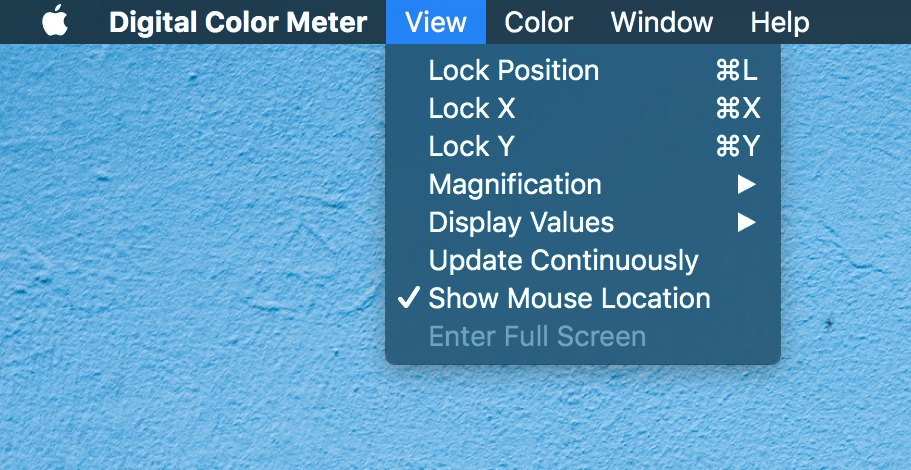Expand the Display Values submenu arrow
Image resolution: width=911 pixels, height=470 pixels.
(747, 223)
